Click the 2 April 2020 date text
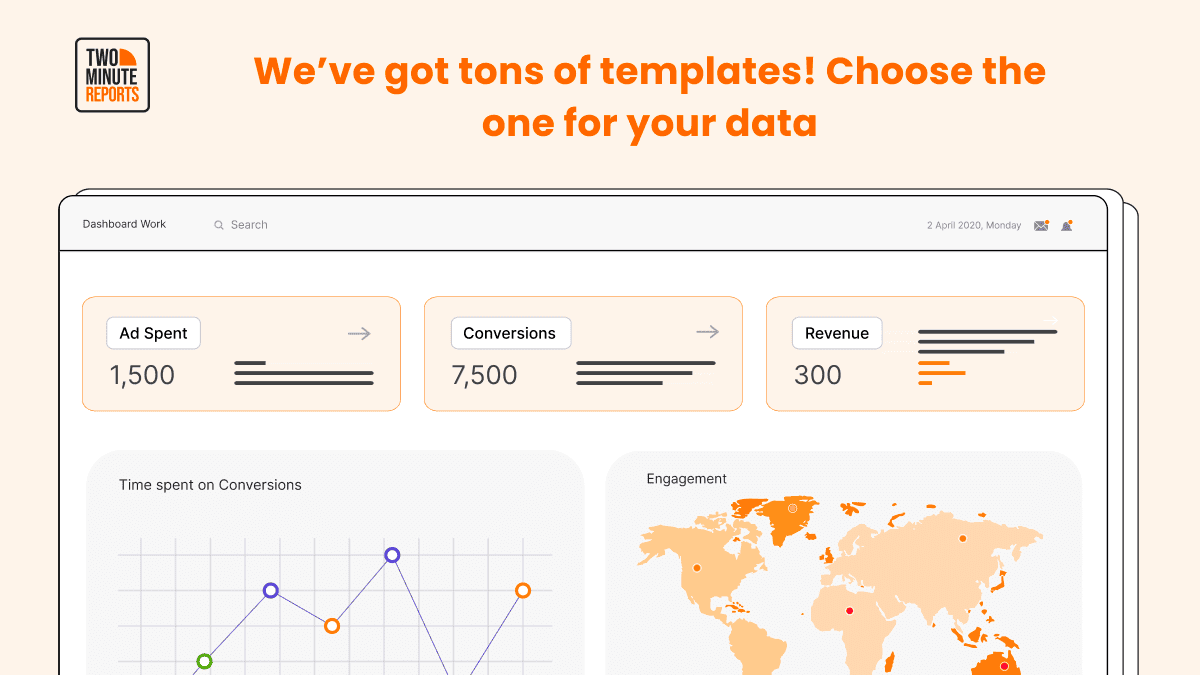 pyautogui.click(x=974, y=226)
